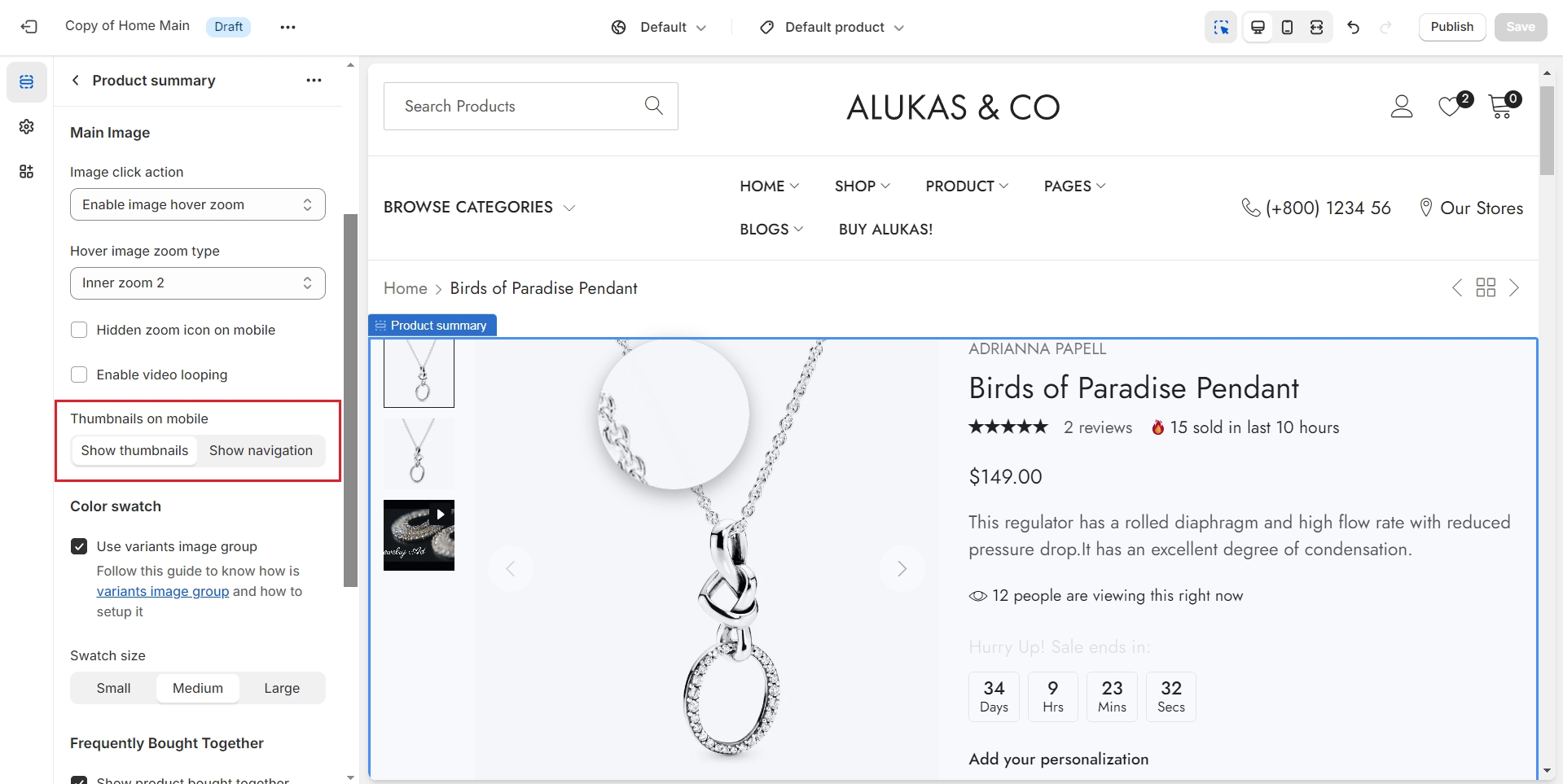The image size is (1563, 784).
Task: Click the Publish button
Action: (1451, 27)
